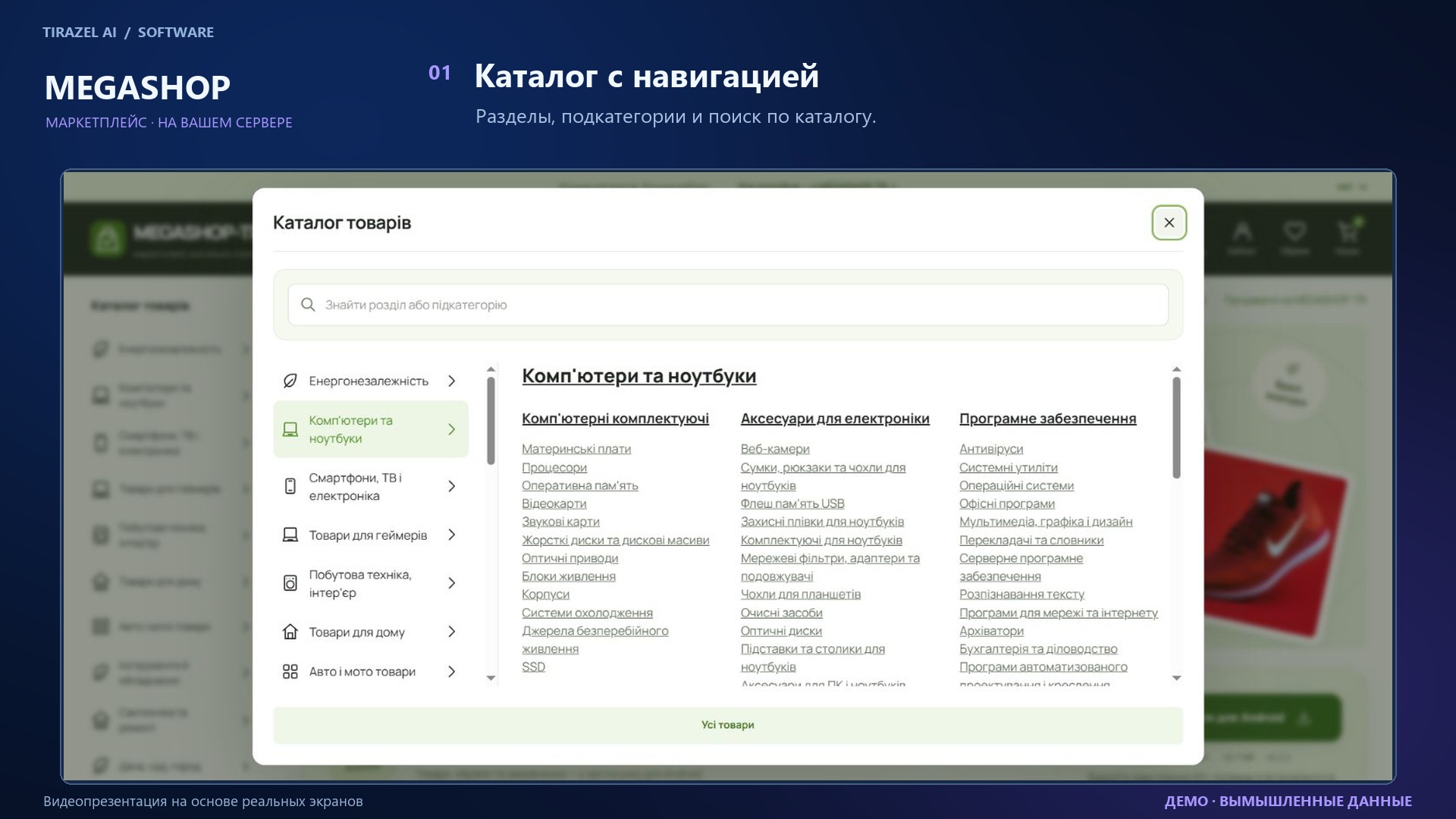
Task: Open the Усі товари button
Action: tap(728, 725)
